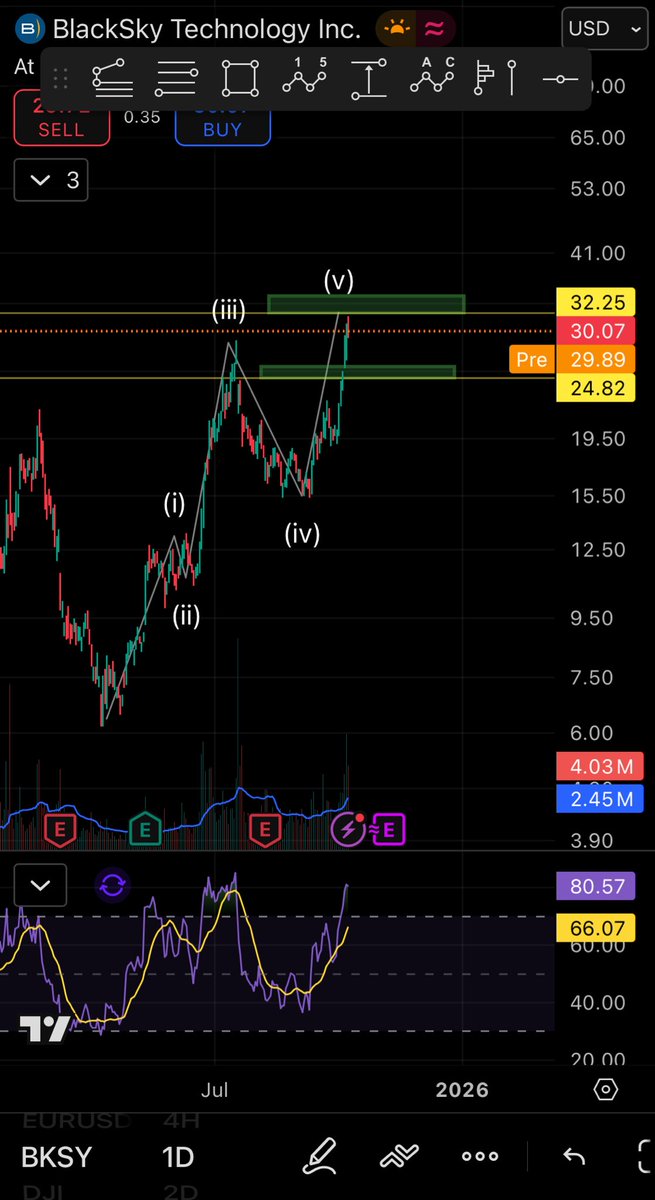
Task: Select the ABC correction wave tool
Action: [432, 77]
